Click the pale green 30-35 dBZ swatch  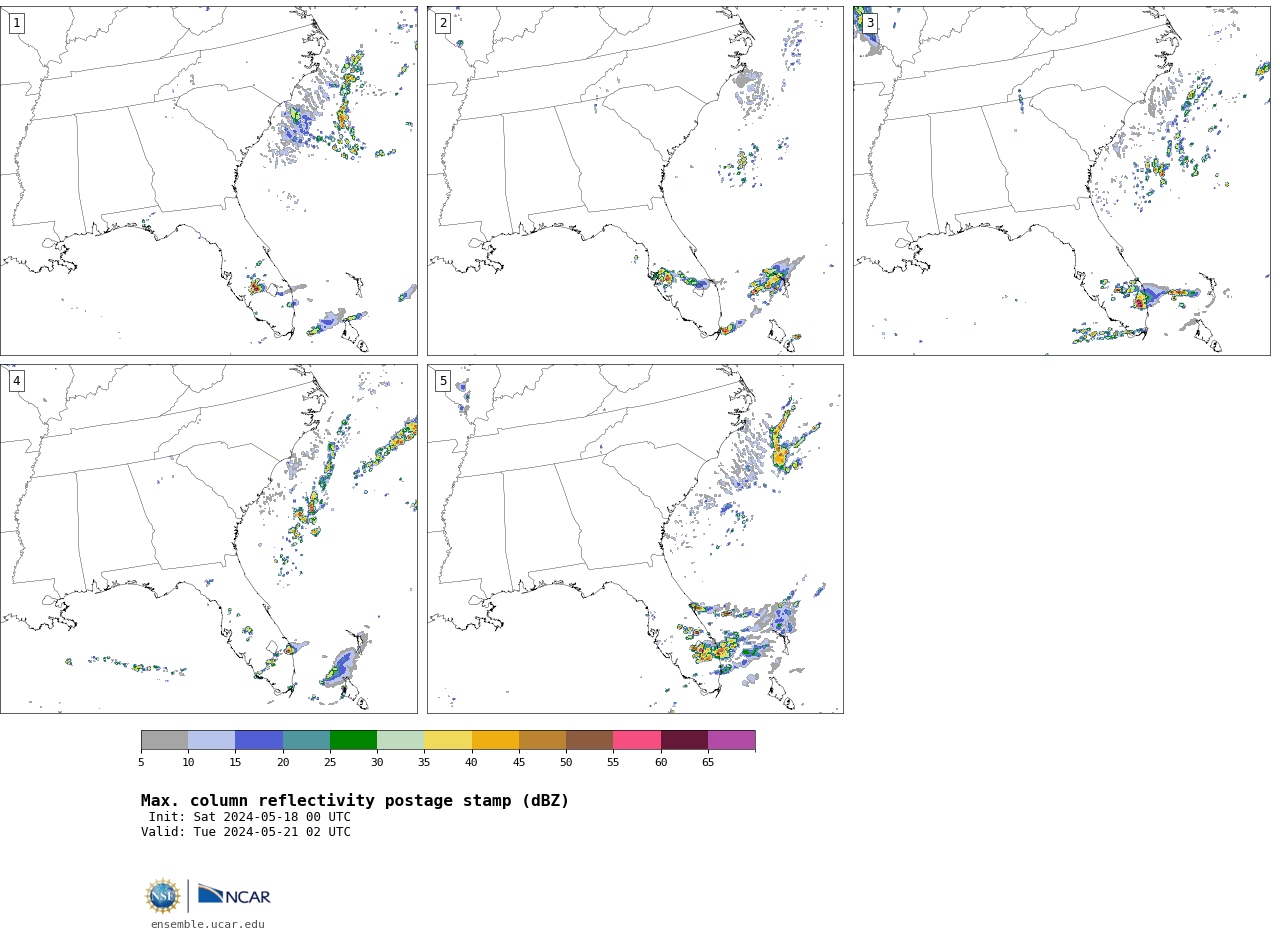point(400,740)
